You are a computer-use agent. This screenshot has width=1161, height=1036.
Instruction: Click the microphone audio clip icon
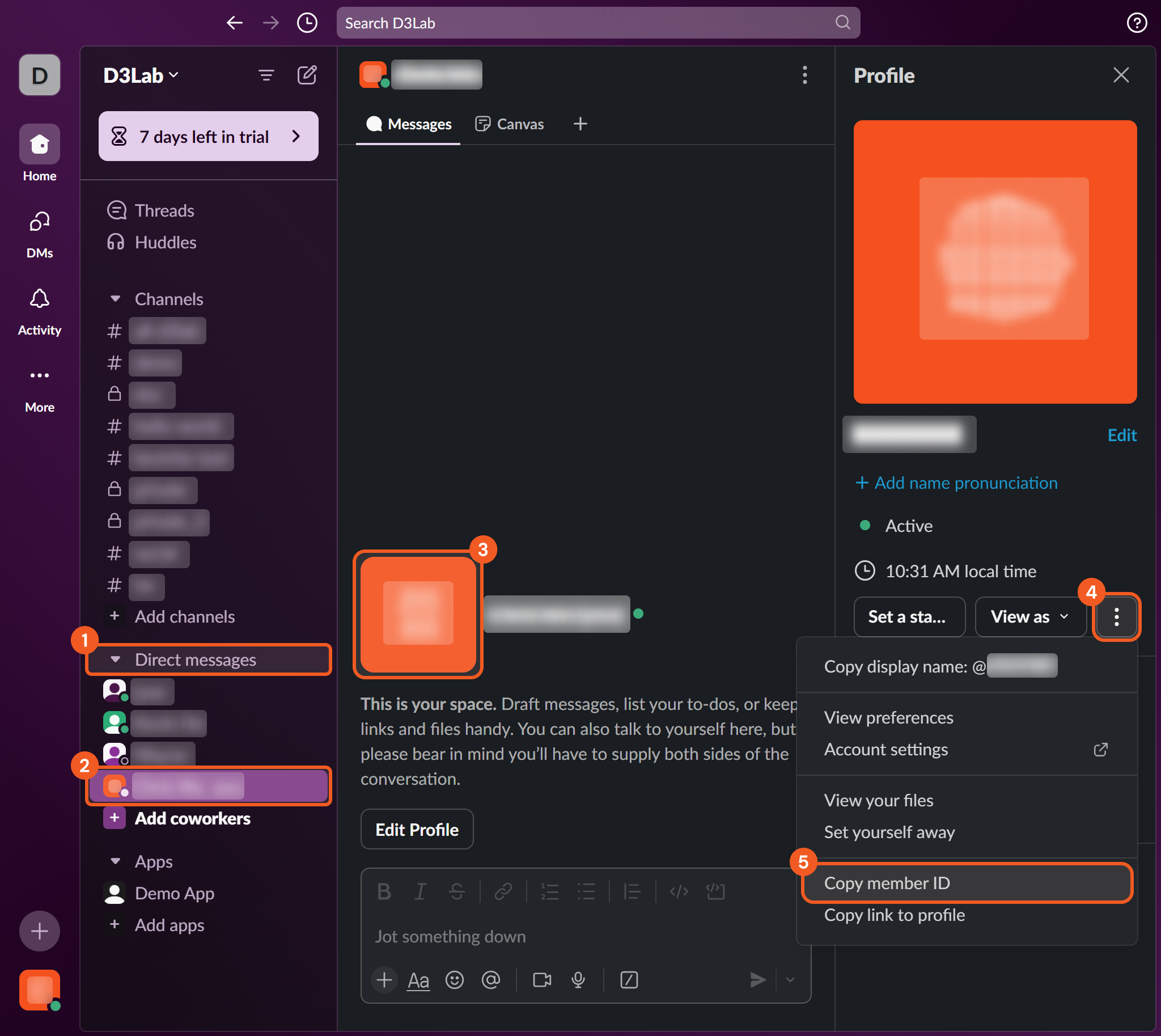(578, 980)
